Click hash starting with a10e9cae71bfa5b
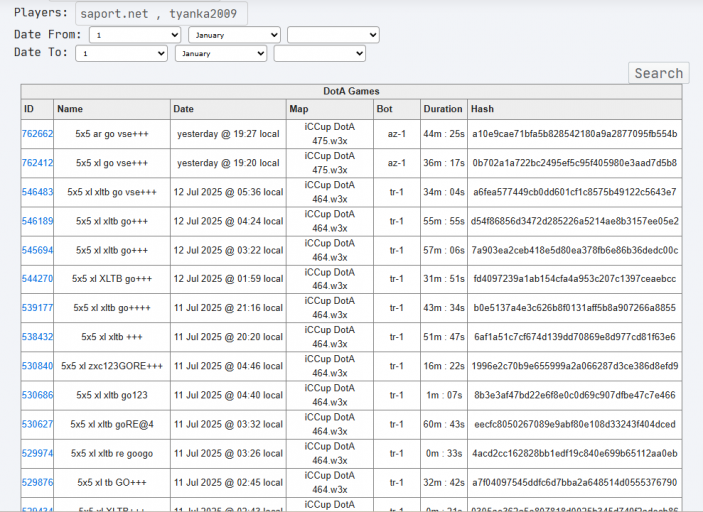Screen dimensions: 703x512 pos(574,134)
